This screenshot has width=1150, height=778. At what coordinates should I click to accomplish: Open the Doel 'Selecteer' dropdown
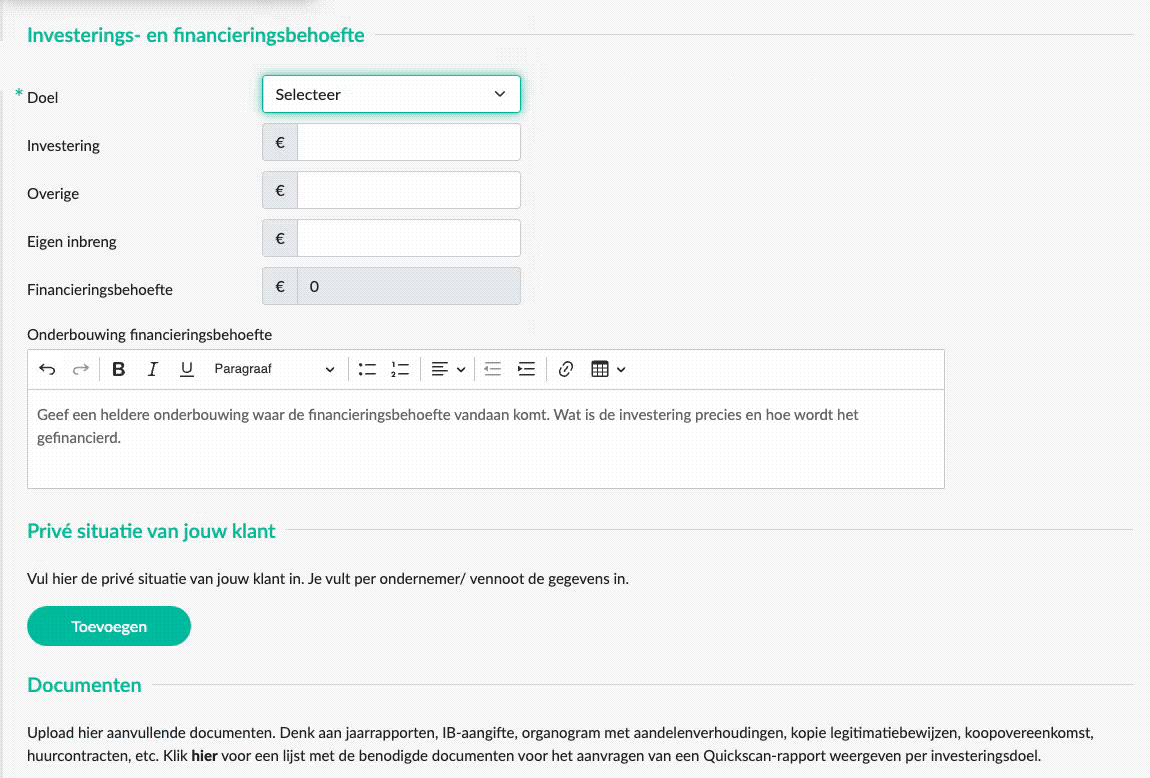coord(391,95)
